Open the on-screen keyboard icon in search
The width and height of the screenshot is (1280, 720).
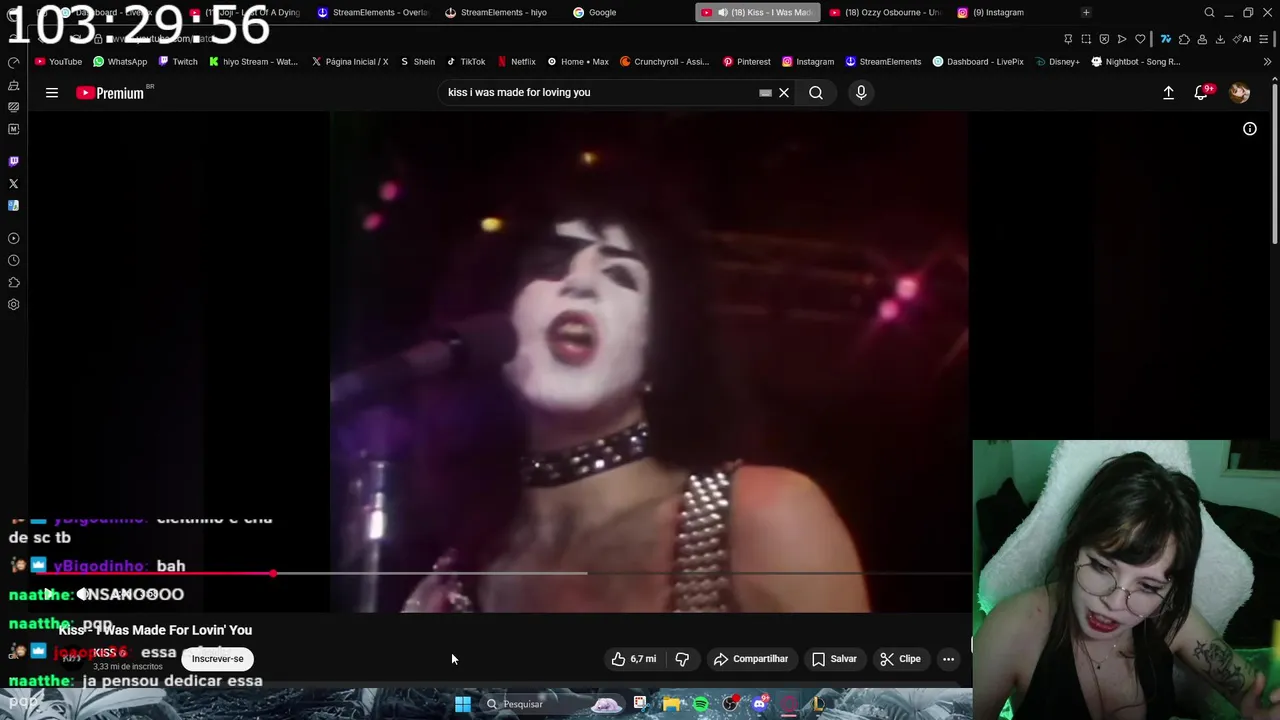[x=765, y=93]
